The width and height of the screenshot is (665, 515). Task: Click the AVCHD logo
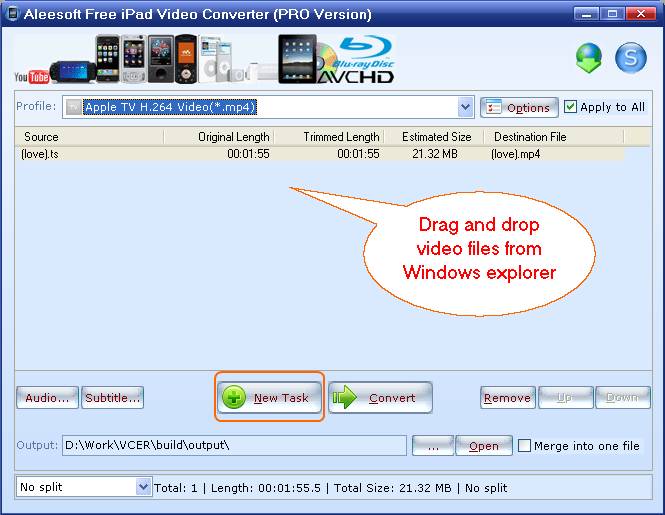[x=356, y=77]
